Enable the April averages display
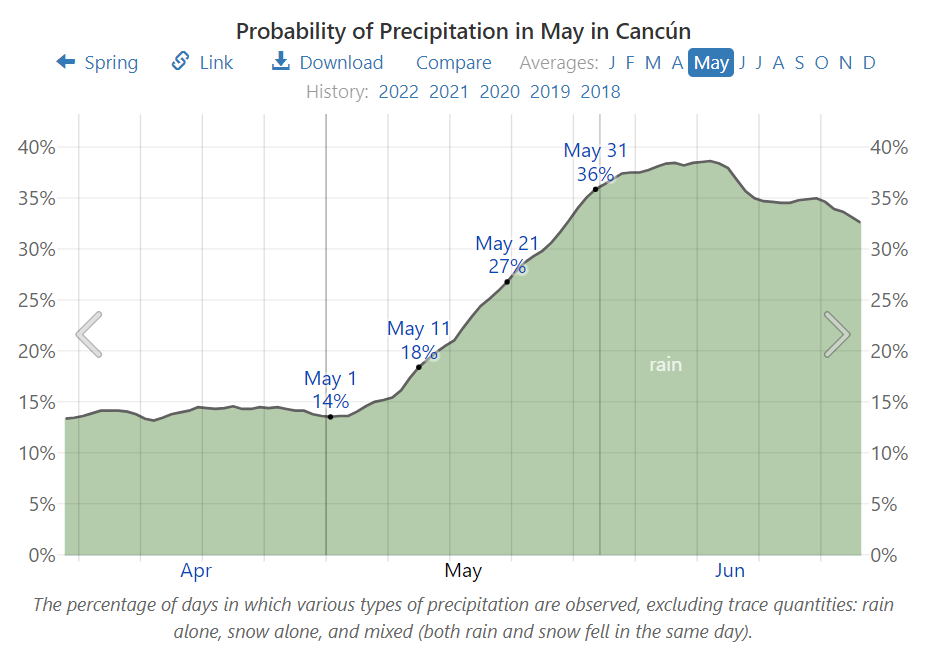The image size is (932, 658). (677, 62)
